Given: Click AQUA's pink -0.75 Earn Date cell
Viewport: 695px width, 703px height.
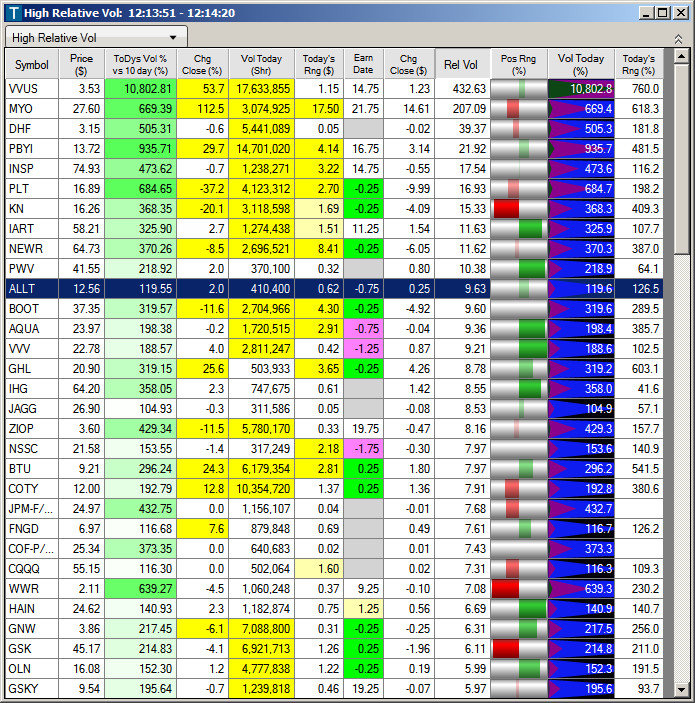Looking at the screenshot, I should point(364,329).
